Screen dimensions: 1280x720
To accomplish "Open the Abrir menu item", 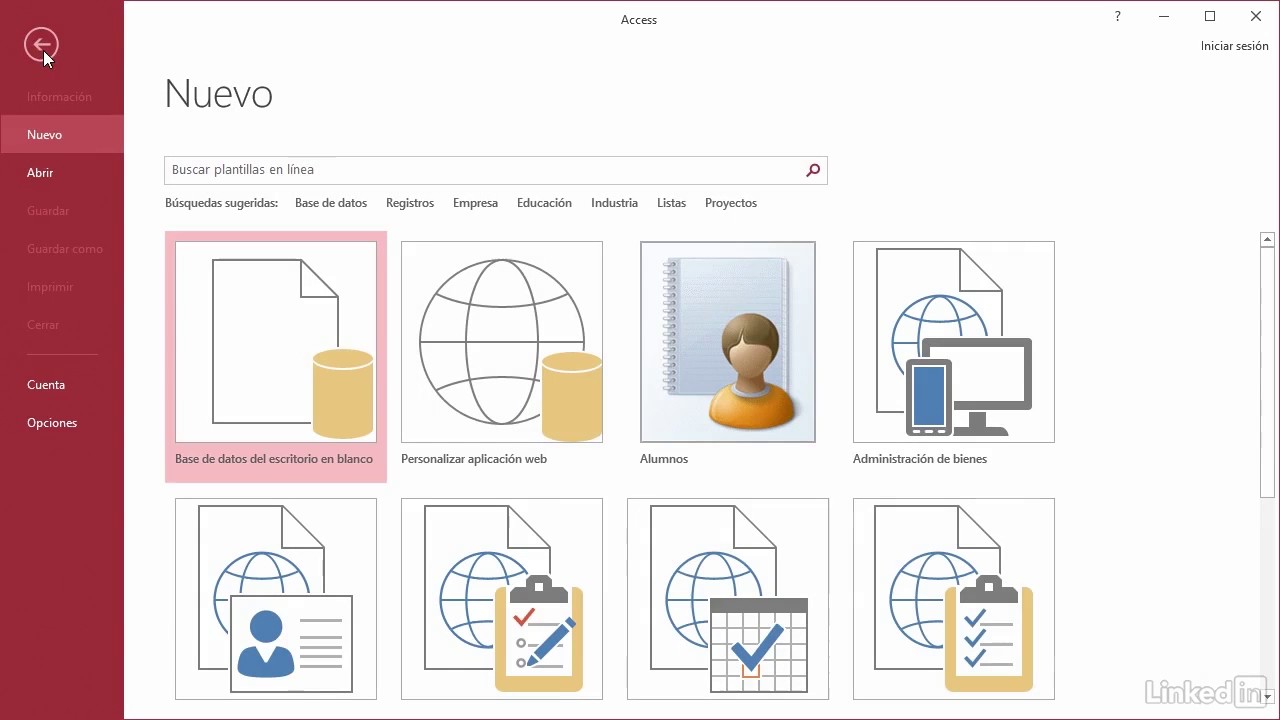I will point(62,173).
